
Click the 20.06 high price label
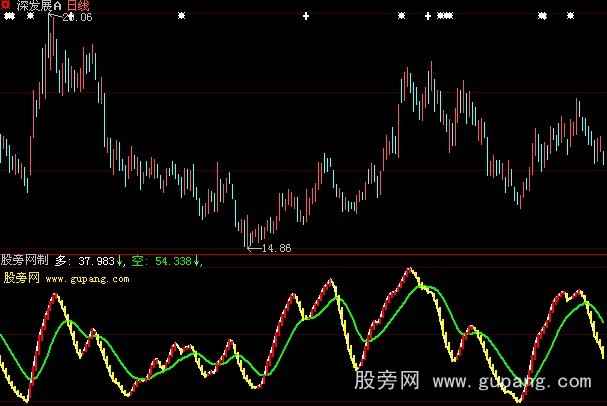pos(77,17)
